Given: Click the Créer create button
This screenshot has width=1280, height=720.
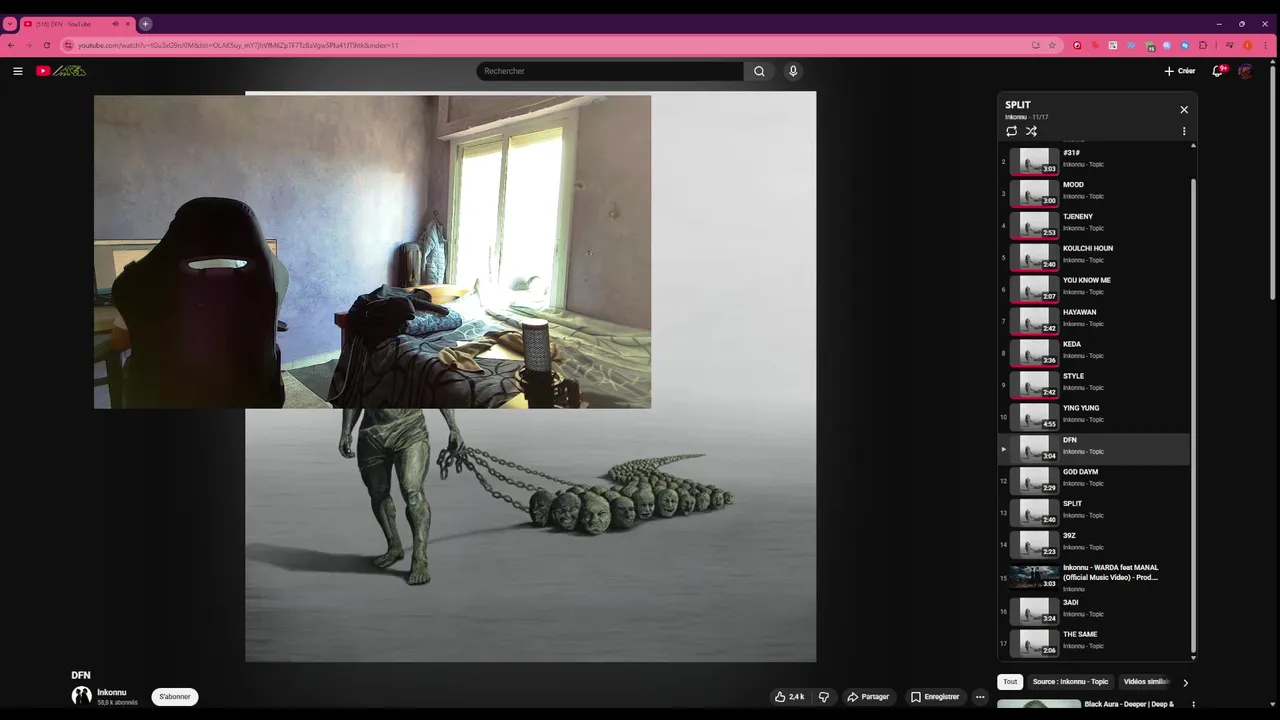Looking at the screenshot, I should pos(1180,71).
